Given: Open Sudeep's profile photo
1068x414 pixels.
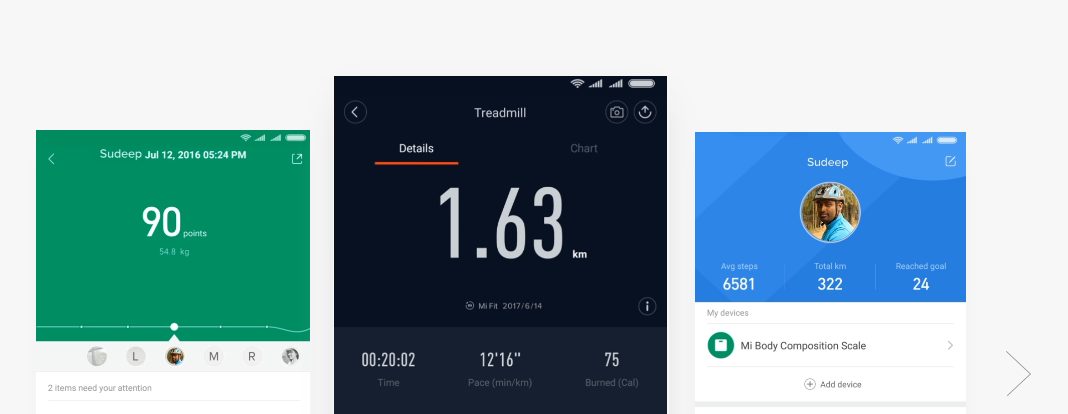Looking at the screenshot, I should point(830,212).
